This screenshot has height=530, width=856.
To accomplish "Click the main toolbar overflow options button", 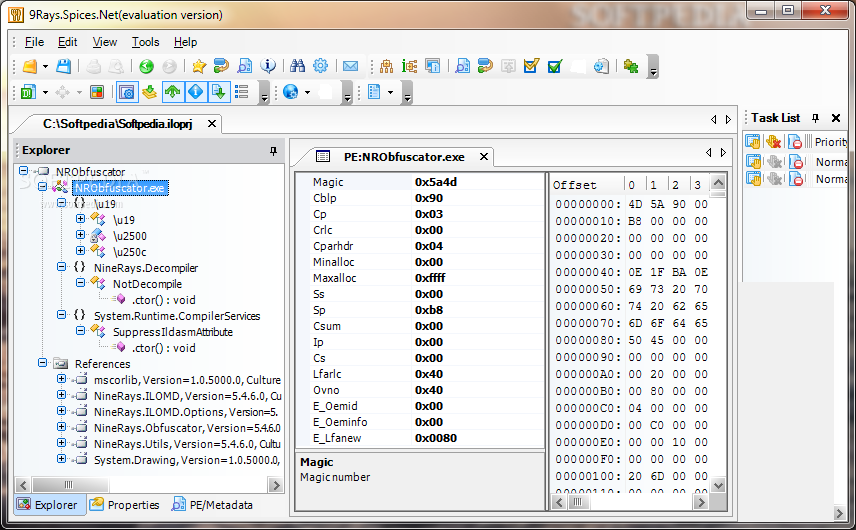I will pyautogui.click(x=653, y=67).
